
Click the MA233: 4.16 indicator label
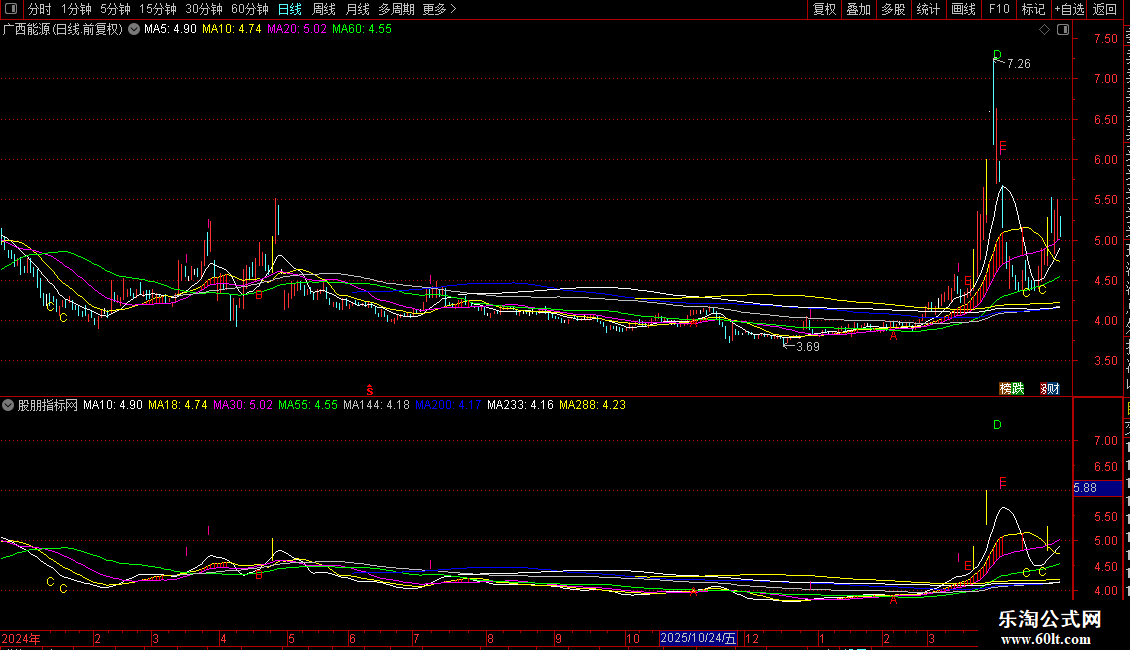pos(520,405)
